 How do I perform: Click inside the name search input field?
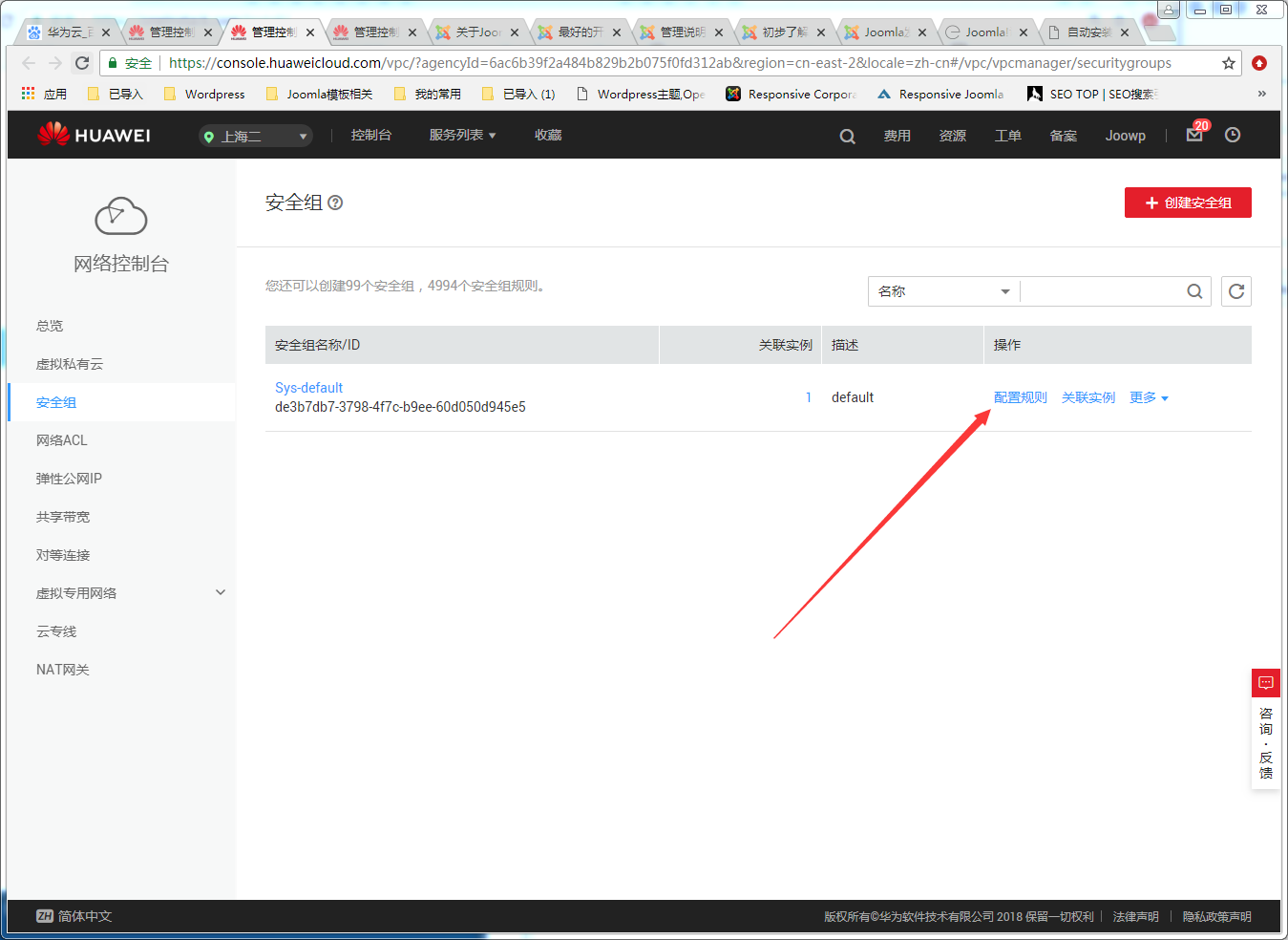point(1098,290)
